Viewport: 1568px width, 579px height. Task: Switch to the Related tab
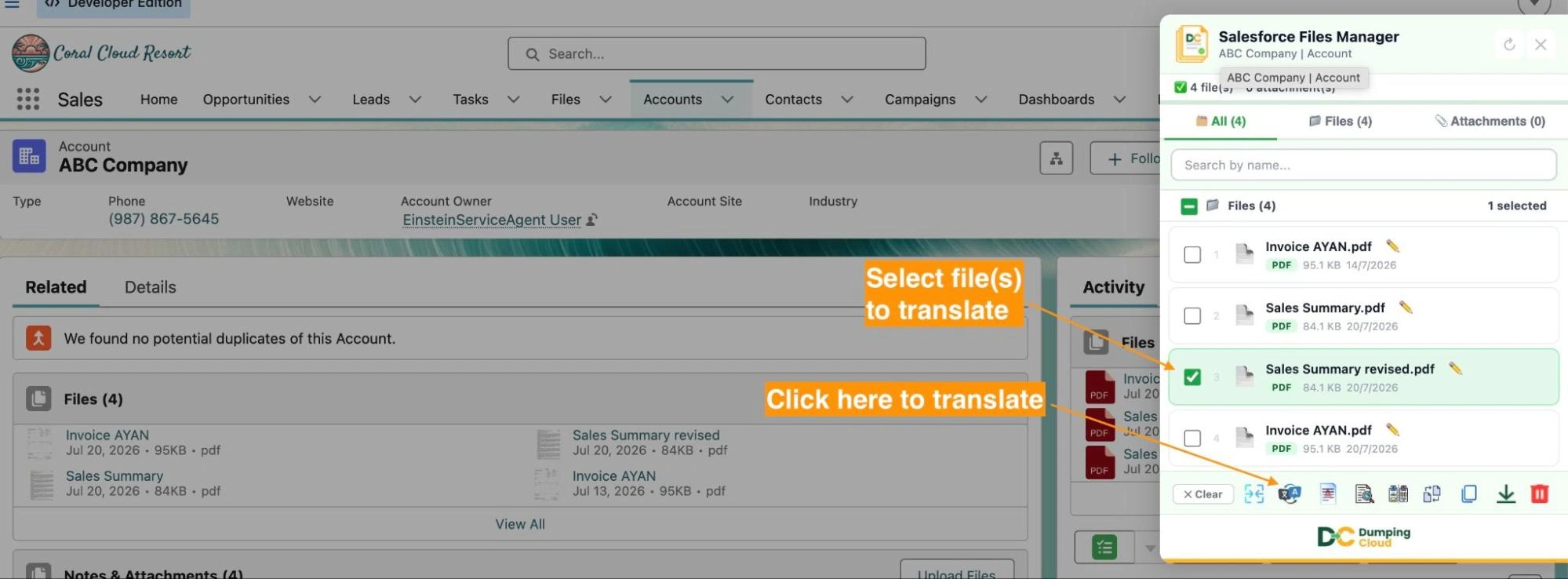coord(56,287)
